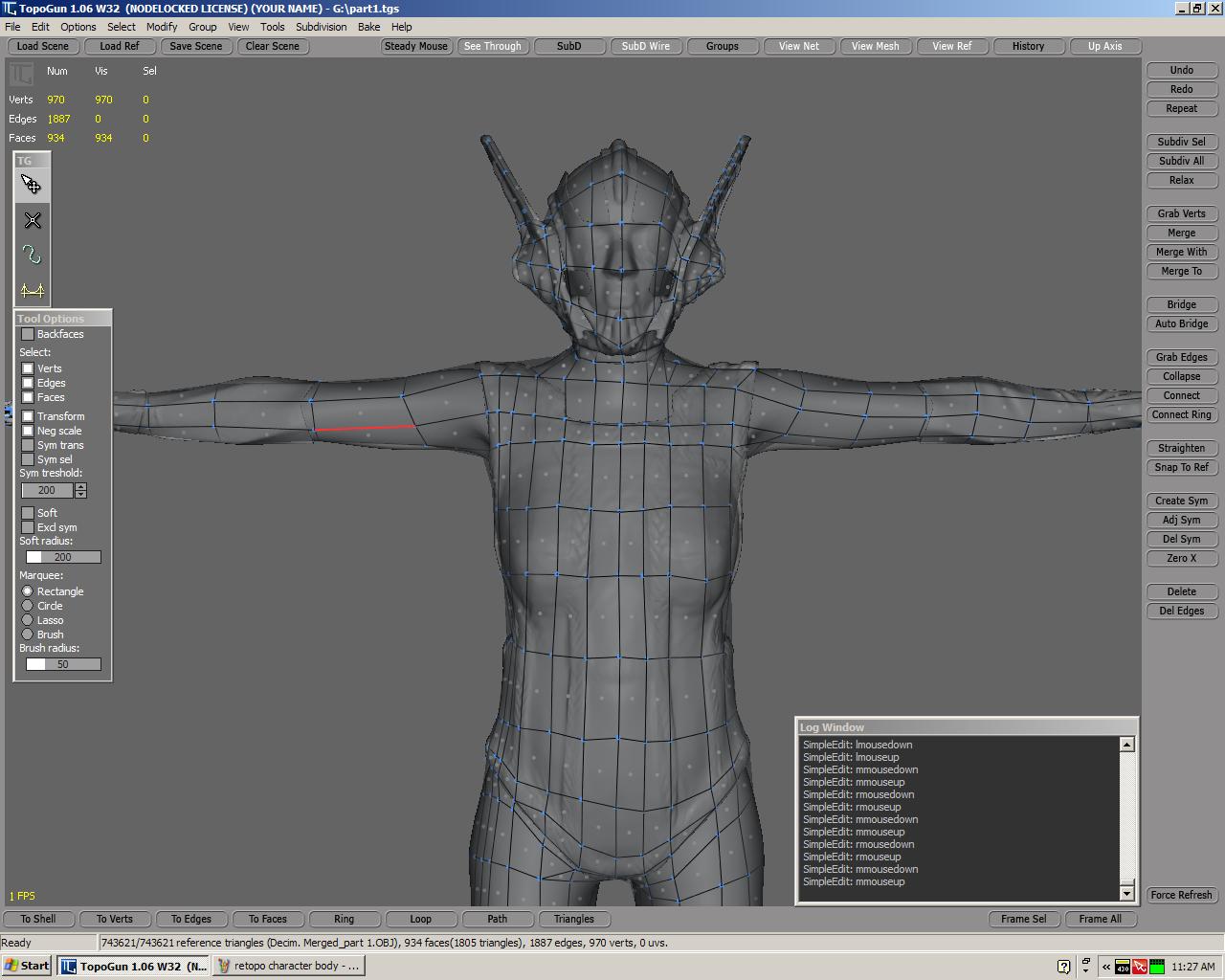This screenshot has width=1225, height=980.
Task: Click the Force Refresh button
Action: (1181, 895)
